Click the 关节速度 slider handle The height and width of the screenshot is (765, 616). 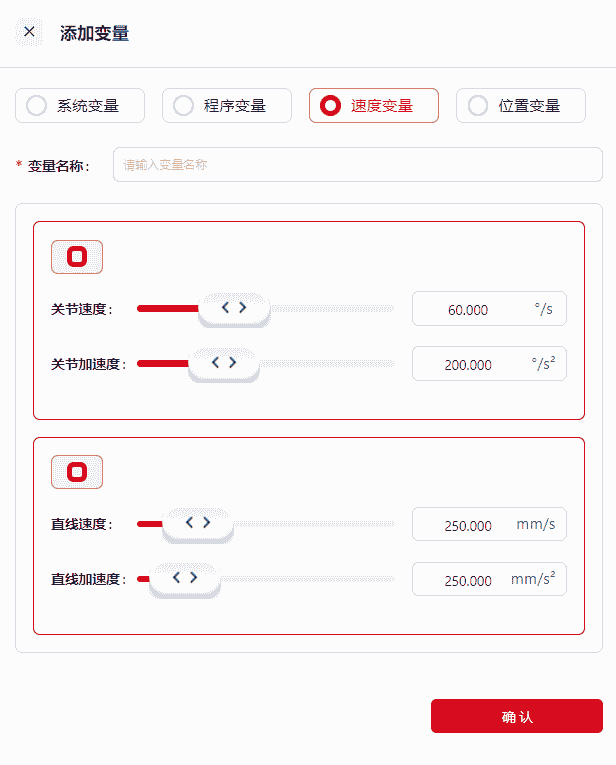[x=234, y=308]
